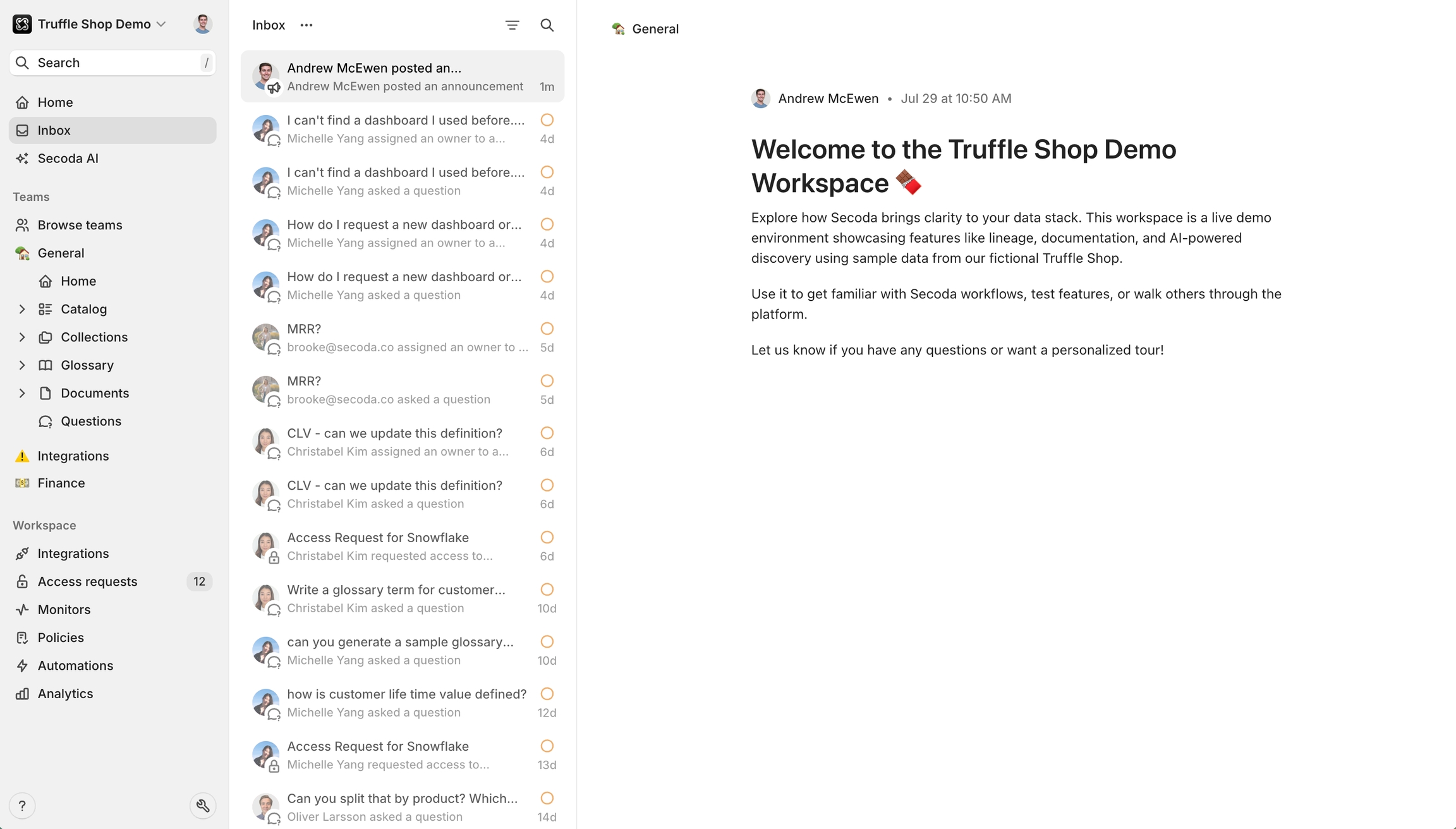
Task: Click the inbox search magnifier icon
Action: coord(547,25)
